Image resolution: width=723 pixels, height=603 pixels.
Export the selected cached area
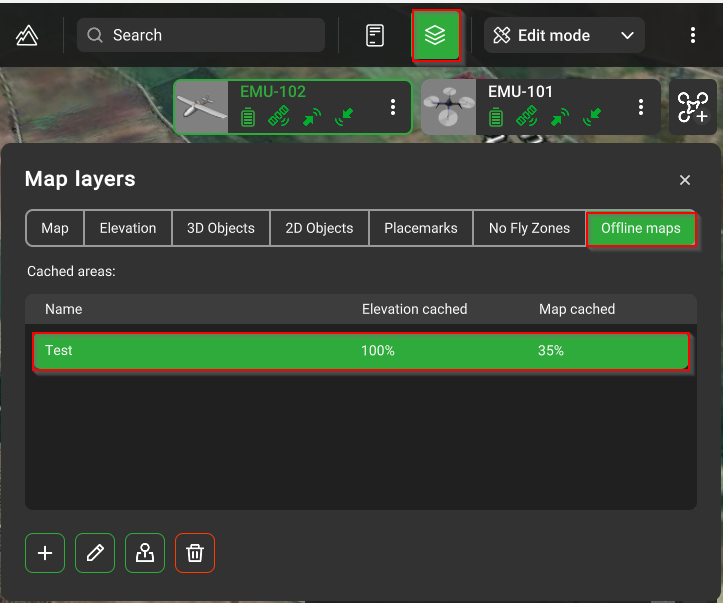point(145,553)
